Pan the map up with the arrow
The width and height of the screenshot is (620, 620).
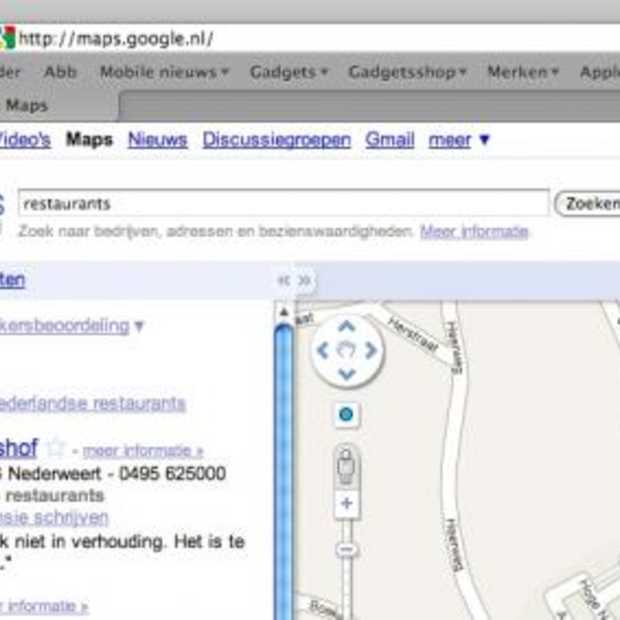click(x=347, y=326)
